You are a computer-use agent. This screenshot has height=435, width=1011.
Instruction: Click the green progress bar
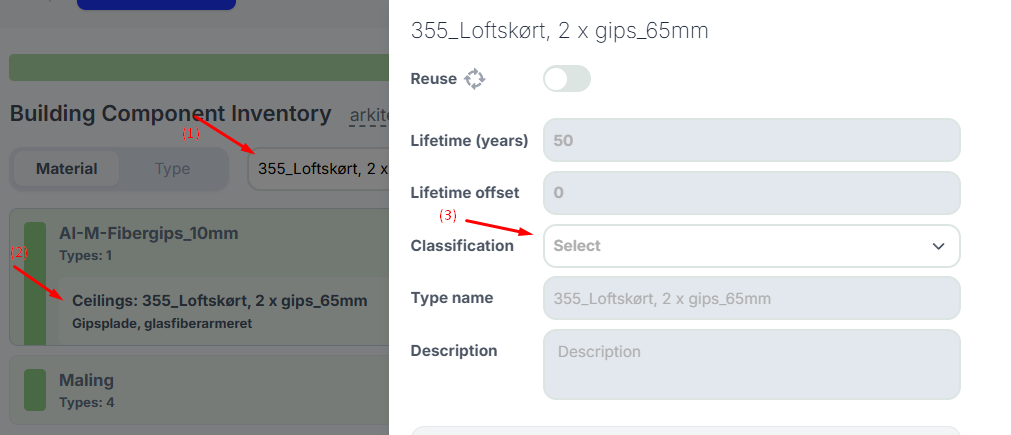click(198, 68)
